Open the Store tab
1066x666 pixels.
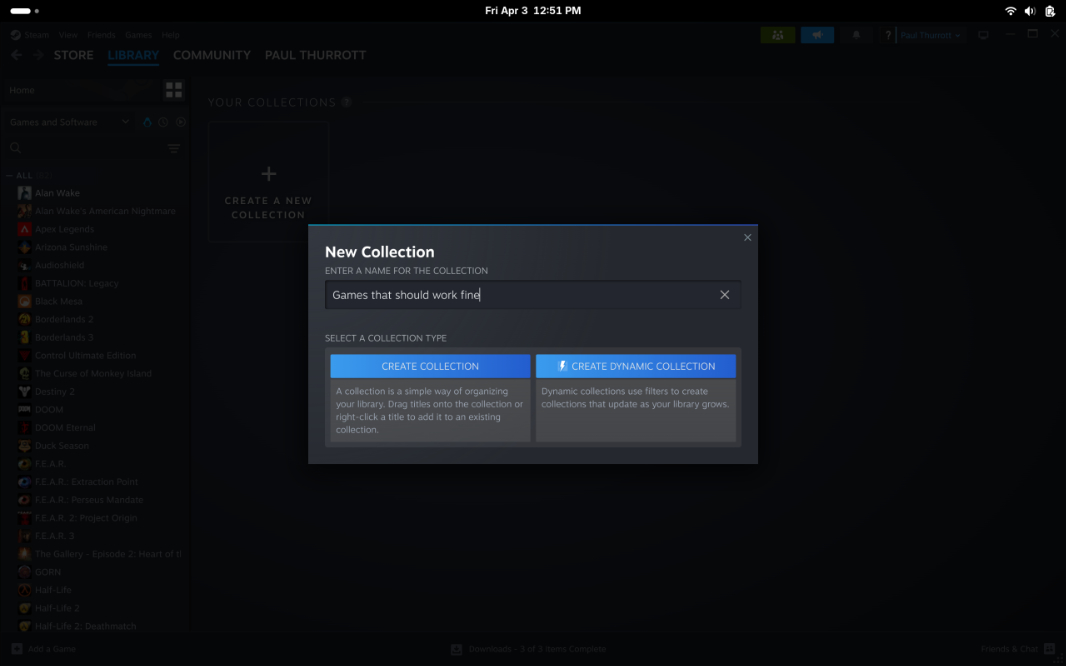tap(73, 55)
